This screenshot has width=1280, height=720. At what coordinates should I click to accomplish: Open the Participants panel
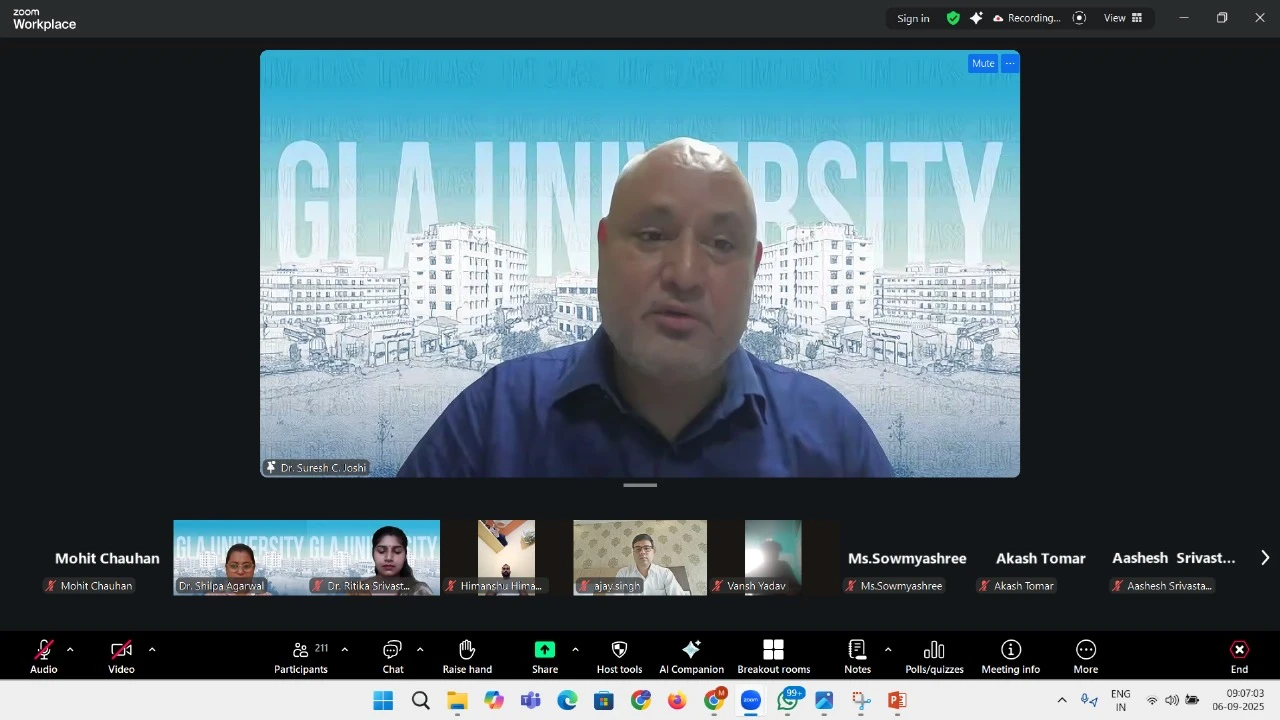tap(301, 657)
